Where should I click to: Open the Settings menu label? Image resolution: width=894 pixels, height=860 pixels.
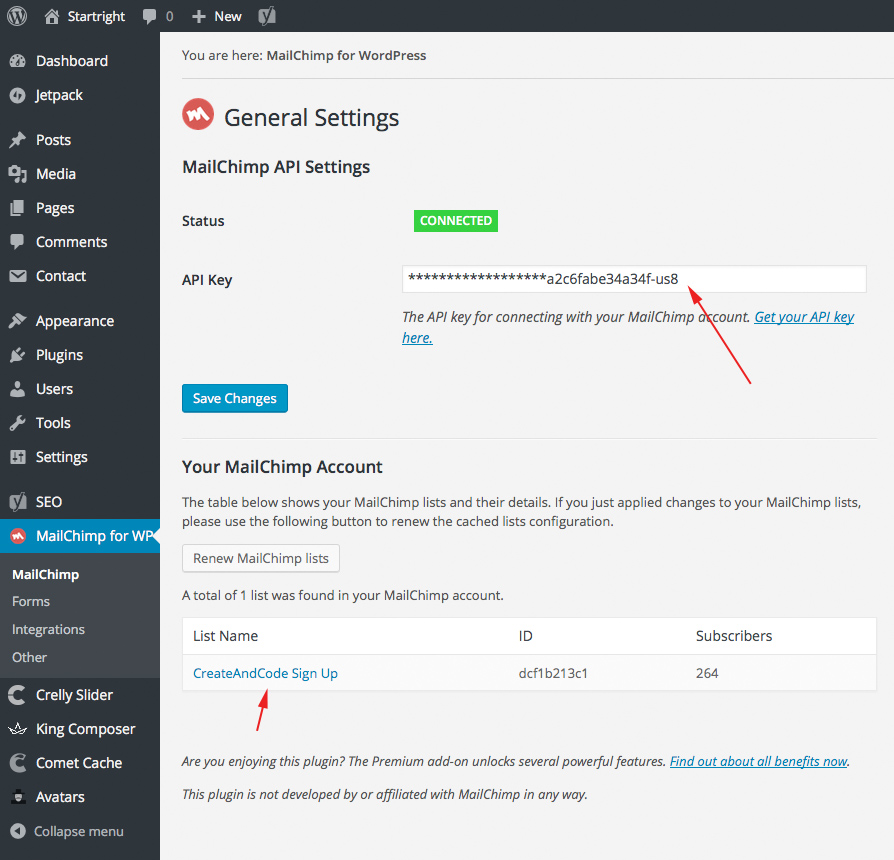point(62,457)
